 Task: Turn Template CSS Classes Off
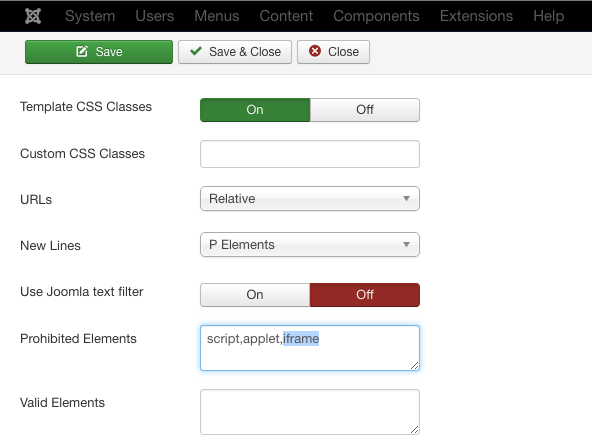[365, 110]
